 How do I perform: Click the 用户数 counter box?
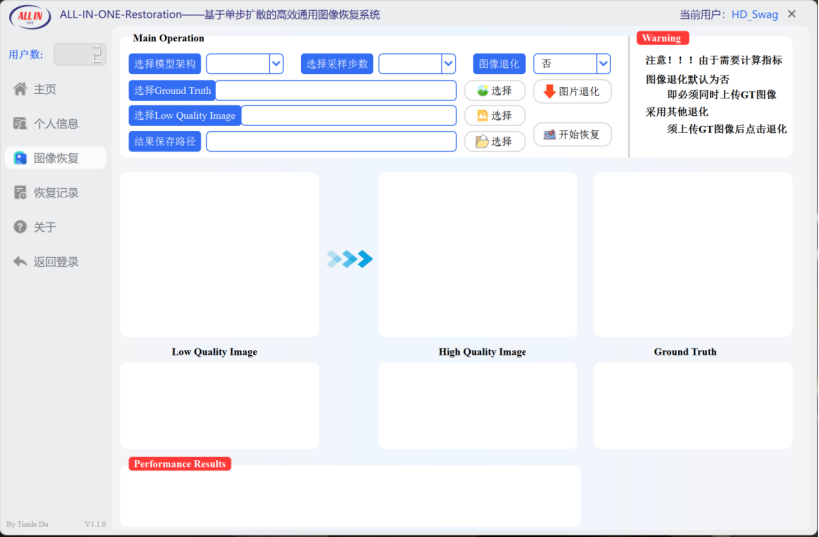point(79,54)
